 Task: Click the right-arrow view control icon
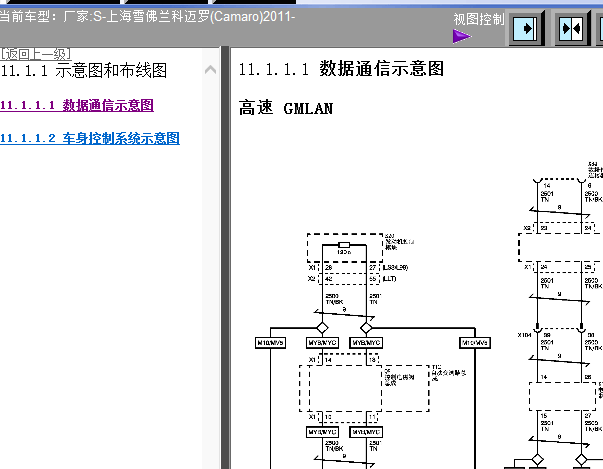tap(525, 29)
